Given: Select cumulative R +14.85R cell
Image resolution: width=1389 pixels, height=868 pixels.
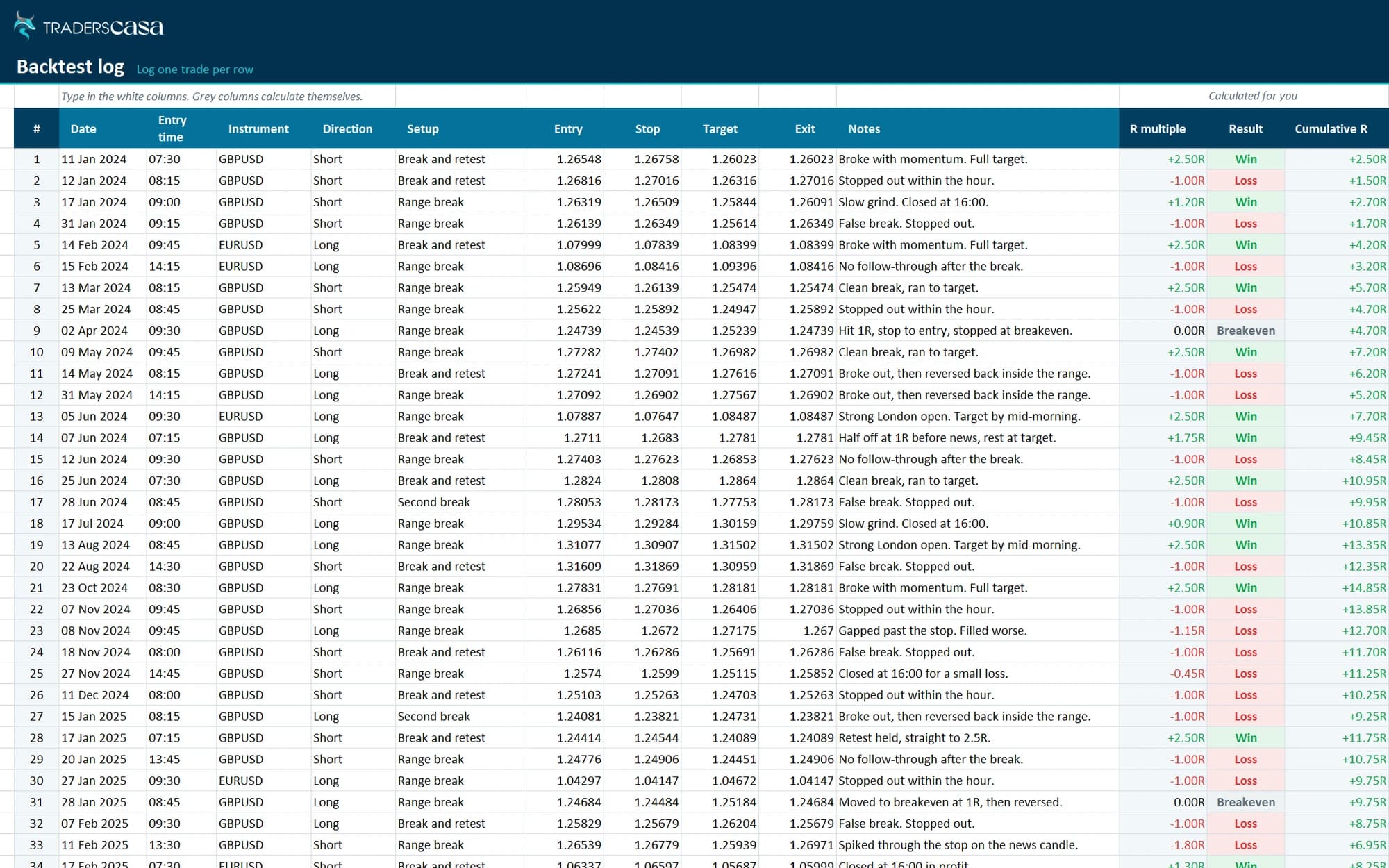Looking at the screenshot, I should coord(1337,588).
